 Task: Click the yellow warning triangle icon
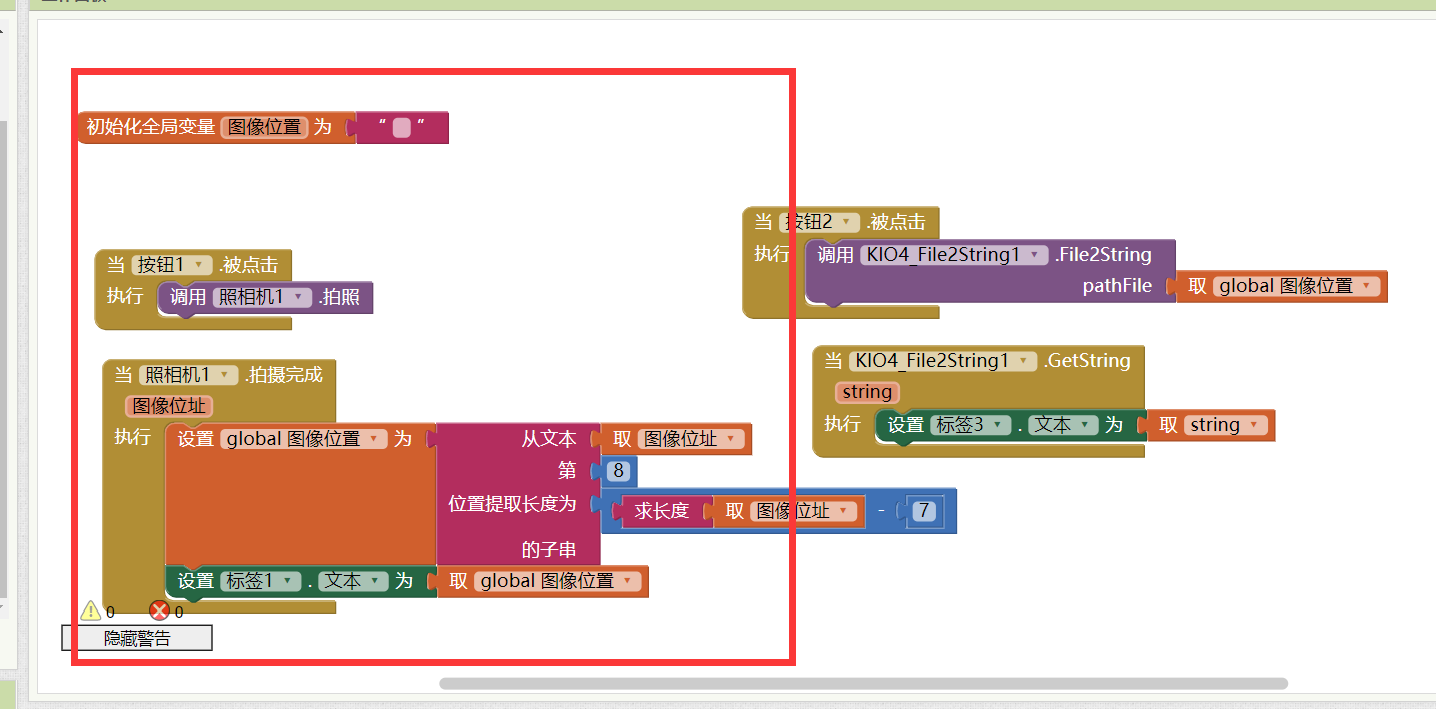point(91,611)
